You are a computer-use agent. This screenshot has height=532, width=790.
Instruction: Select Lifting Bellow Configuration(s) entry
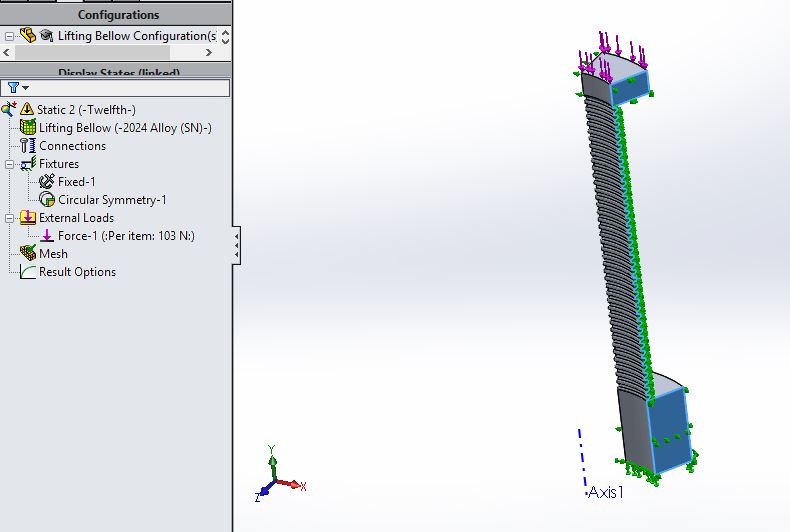click(x=137, y=36)
